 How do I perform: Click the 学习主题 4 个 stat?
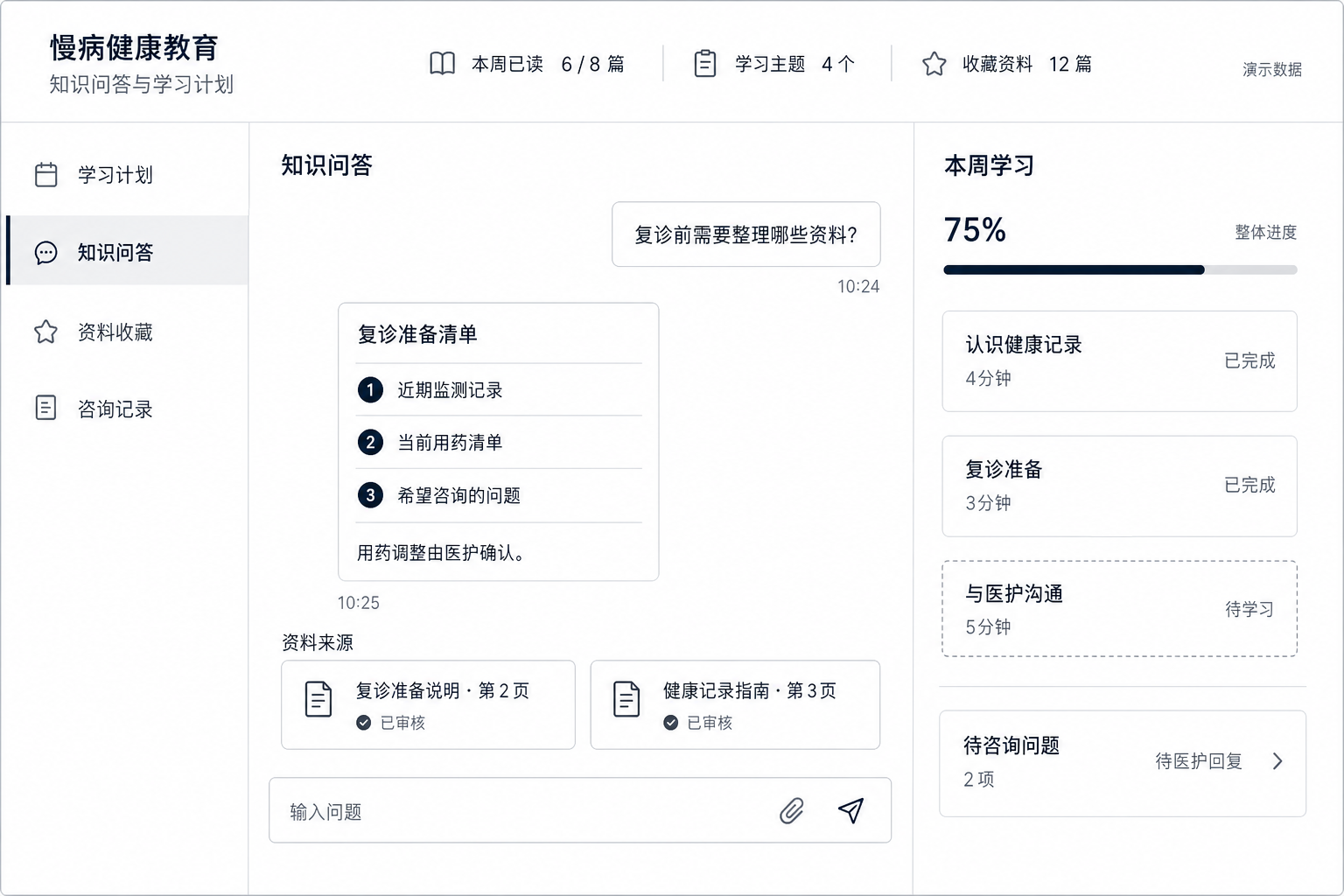pyautogui.click(x=774, y=64)
